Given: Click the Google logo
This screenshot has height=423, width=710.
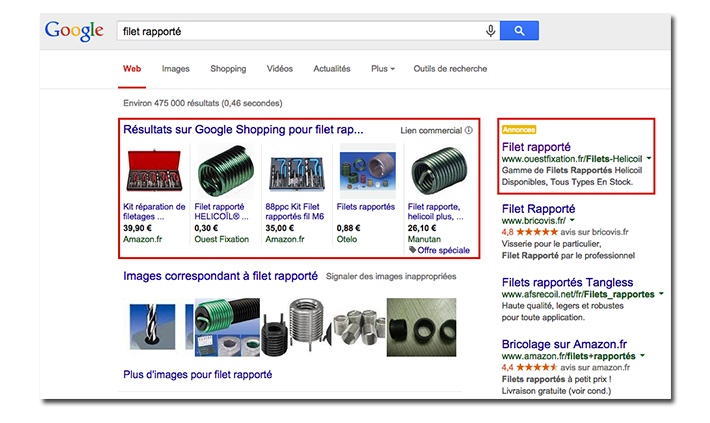Looking at the screenshot, I should click(74, 31).
